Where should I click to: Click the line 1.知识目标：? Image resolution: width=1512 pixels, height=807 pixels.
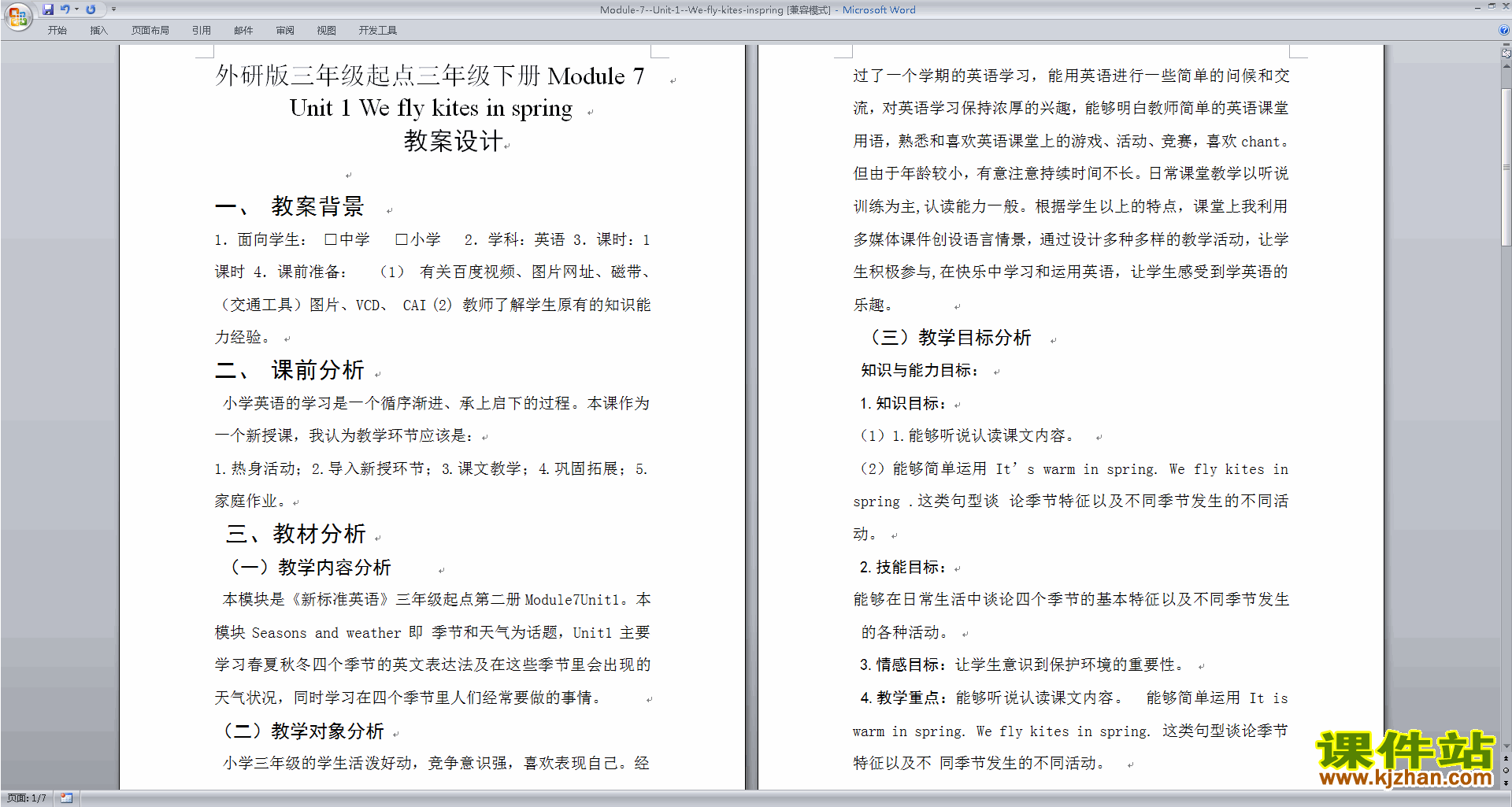coord(903,404)
